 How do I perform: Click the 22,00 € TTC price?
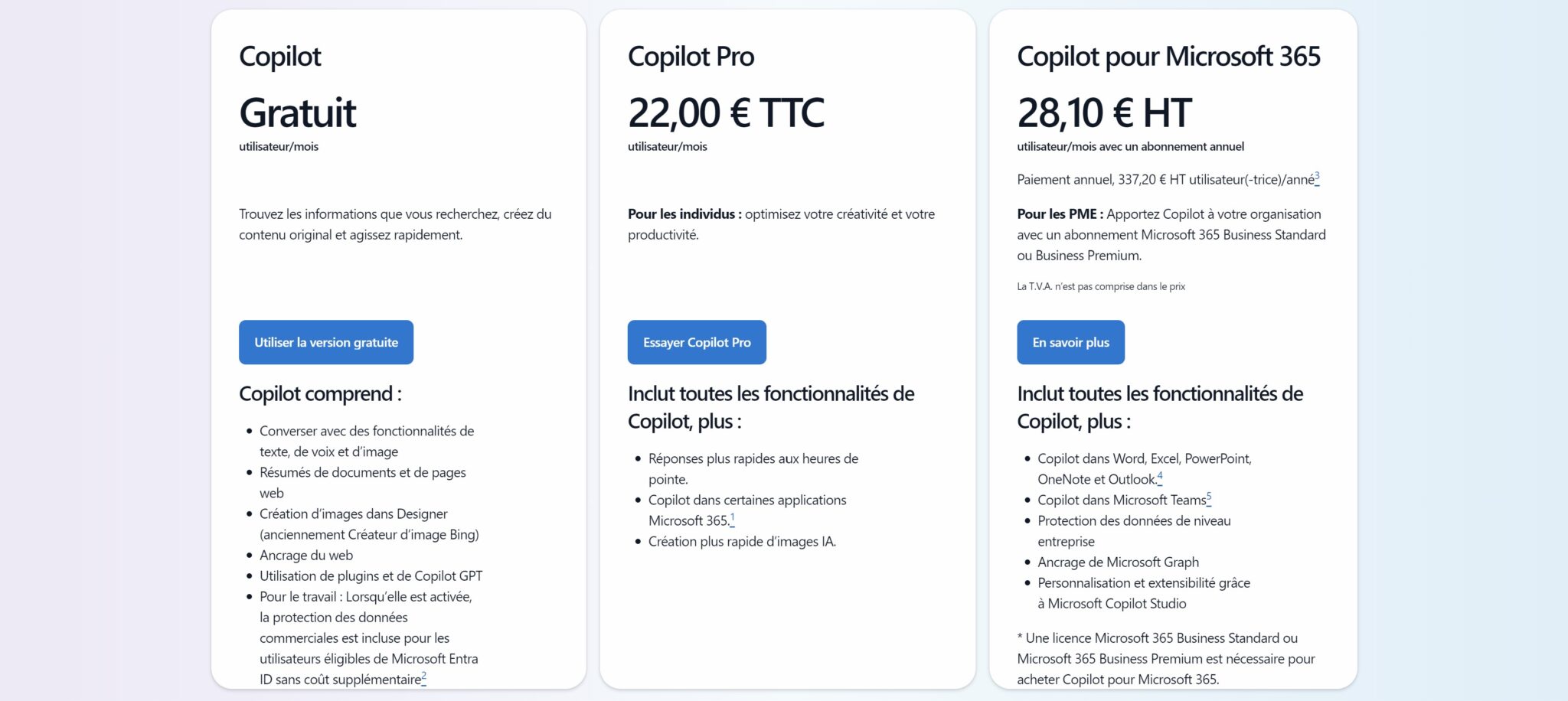[726, 112]
